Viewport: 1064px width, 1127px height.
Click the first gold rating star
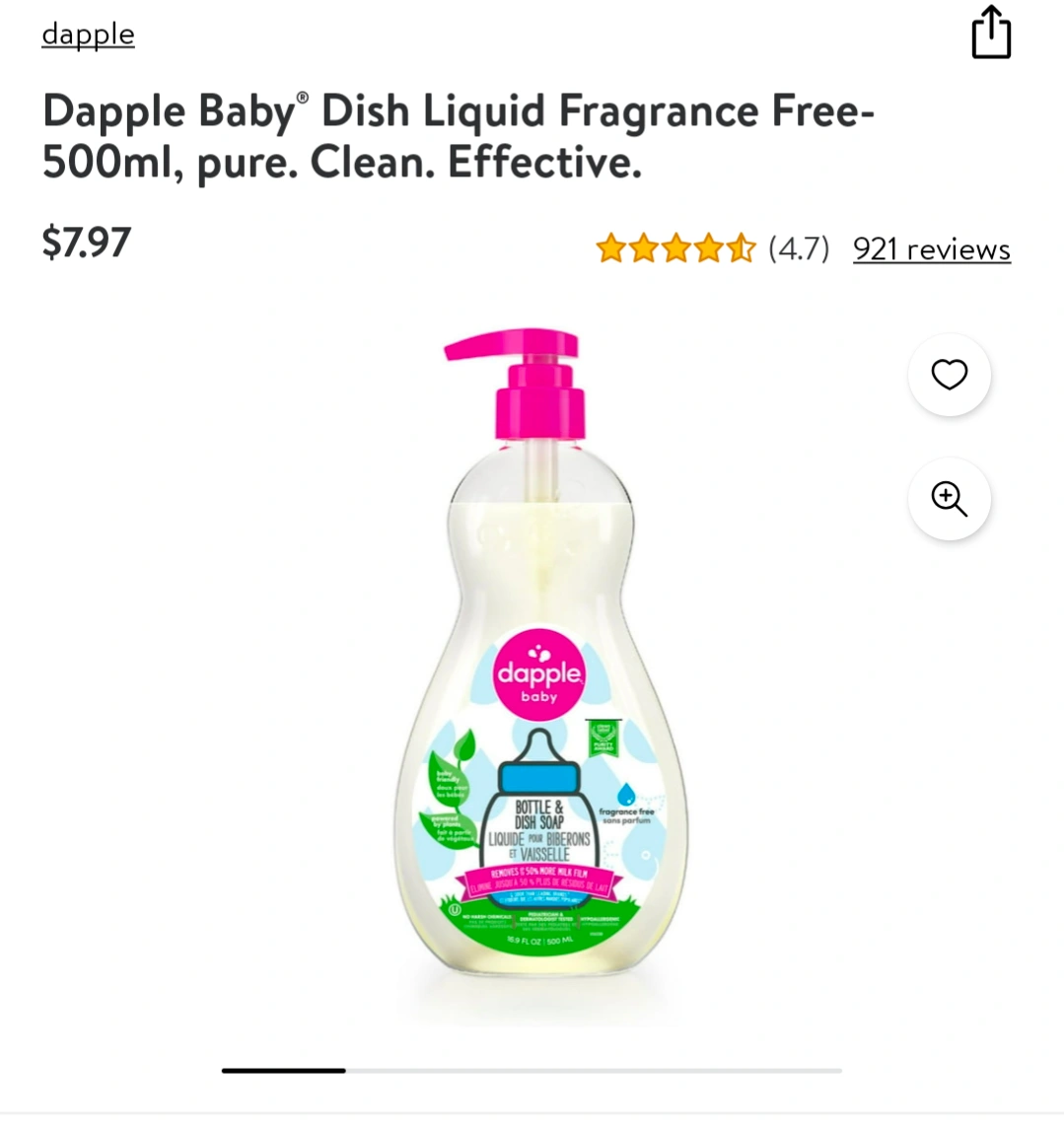click(x=611, y=248)
